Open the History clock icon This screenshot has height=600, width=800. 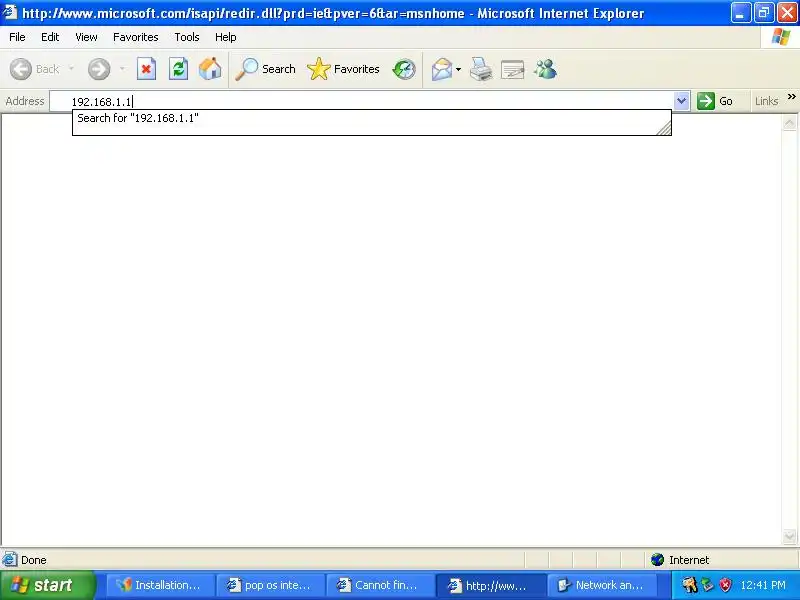[x=404, y=69]
